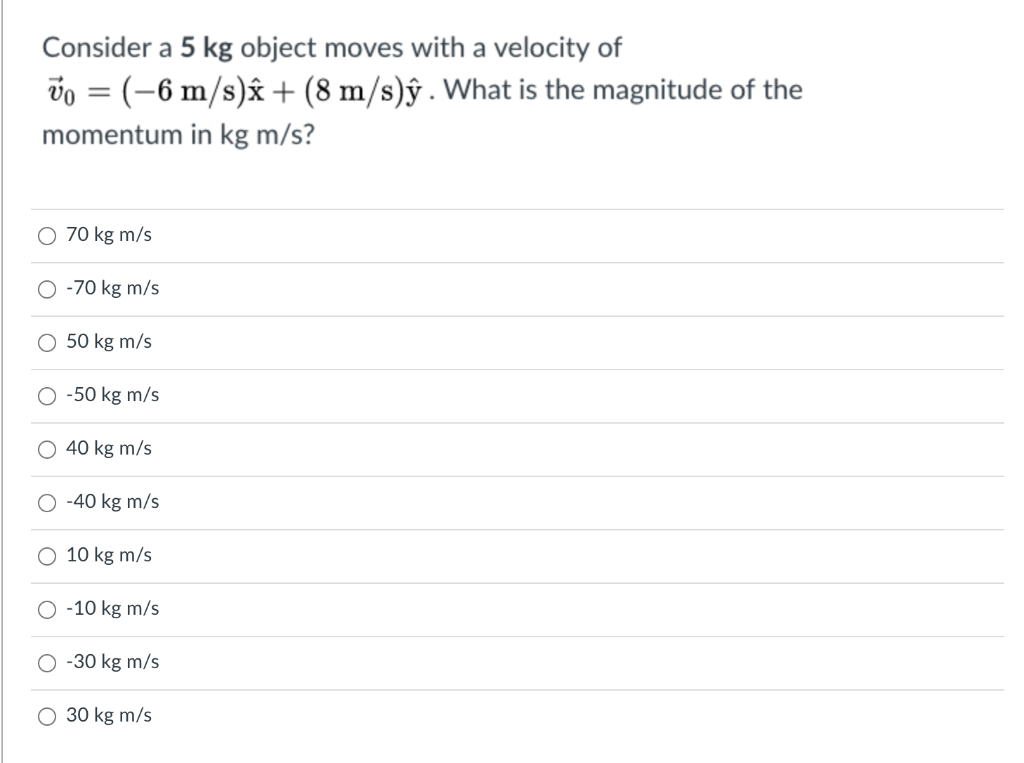1024x763 pixels.
Task: Click the '-70 kg m/s' answer label
Action: point(112,288)
